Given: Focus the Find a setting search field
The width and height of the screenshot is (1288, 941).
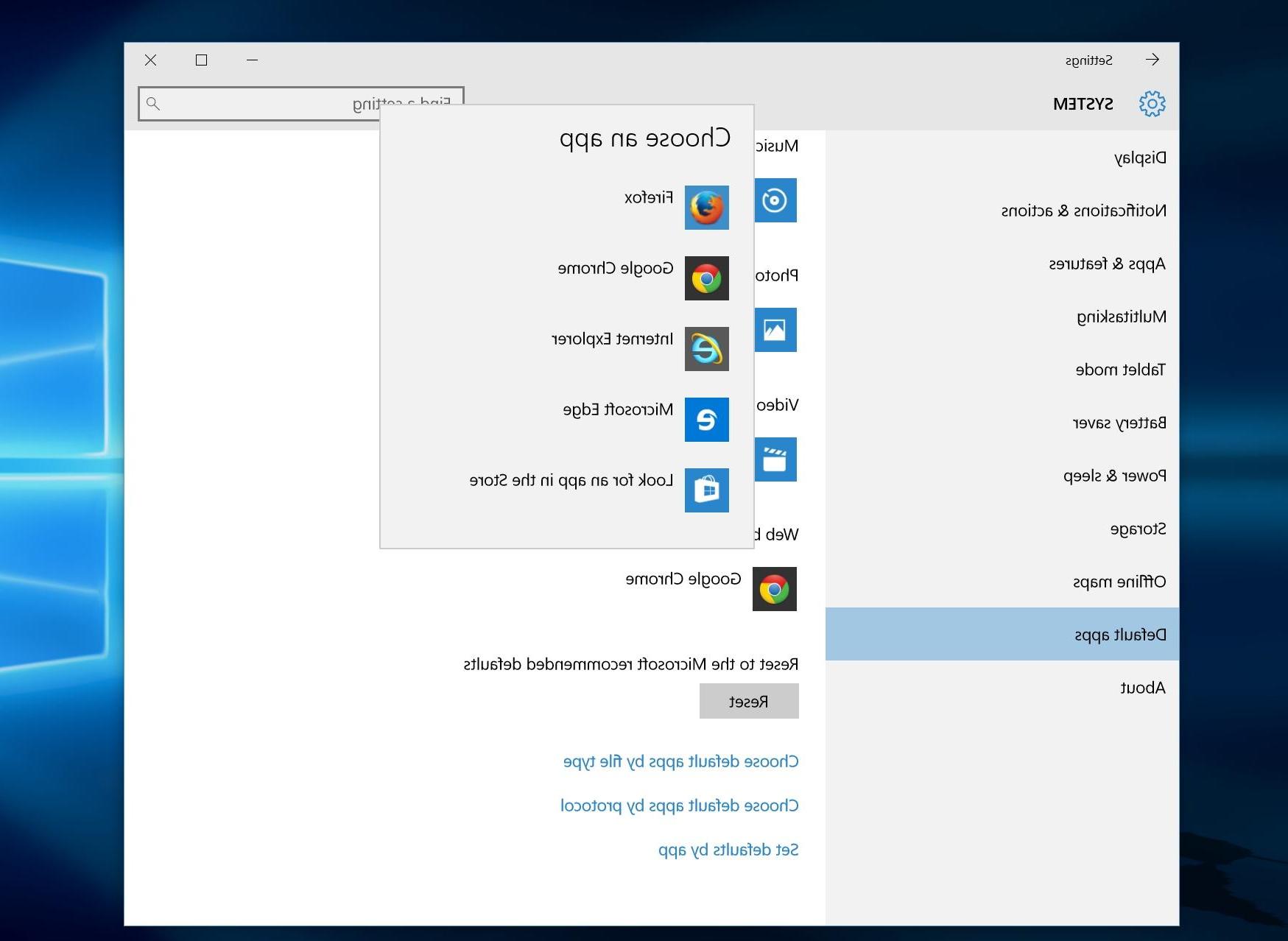Looking at the screenshot, I should tap(301, 104).
